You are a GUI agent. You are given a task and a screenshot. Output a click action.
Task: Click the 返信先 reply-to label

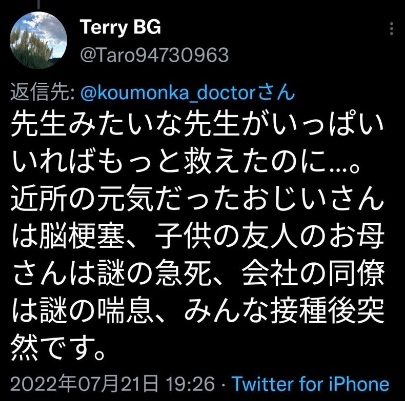[x=43, y=93]
